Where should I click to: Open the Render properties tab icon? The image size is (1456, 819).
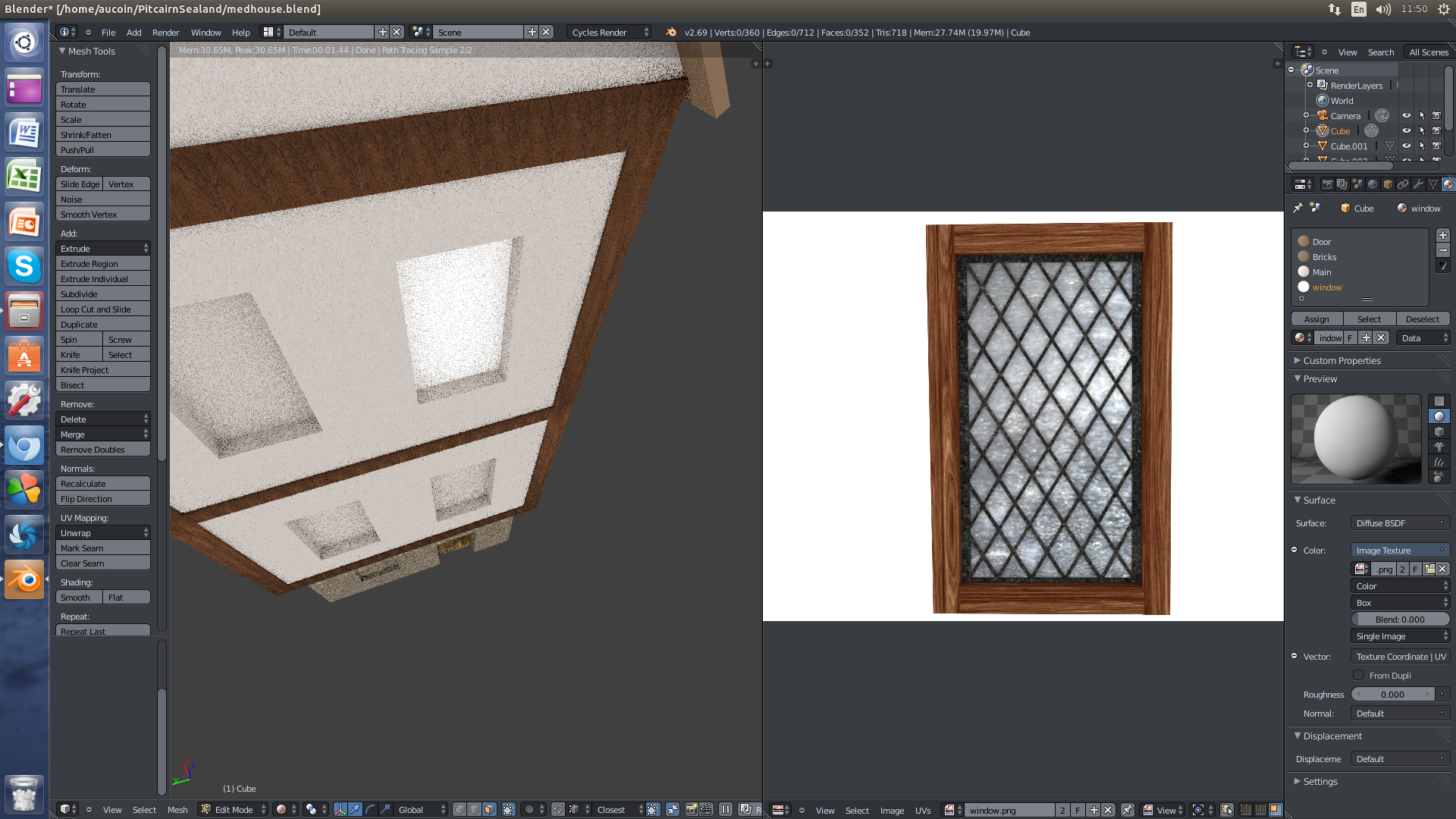tap(1327, 184)
